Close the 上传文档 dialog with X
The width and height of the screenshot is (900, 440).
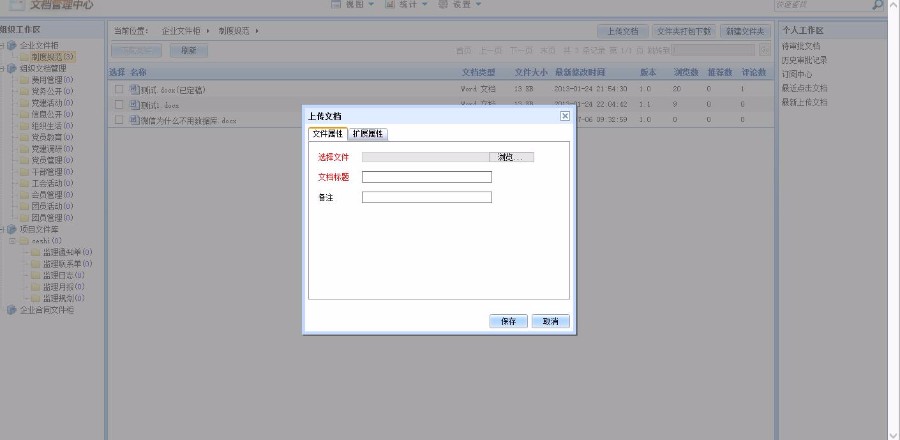564,116
